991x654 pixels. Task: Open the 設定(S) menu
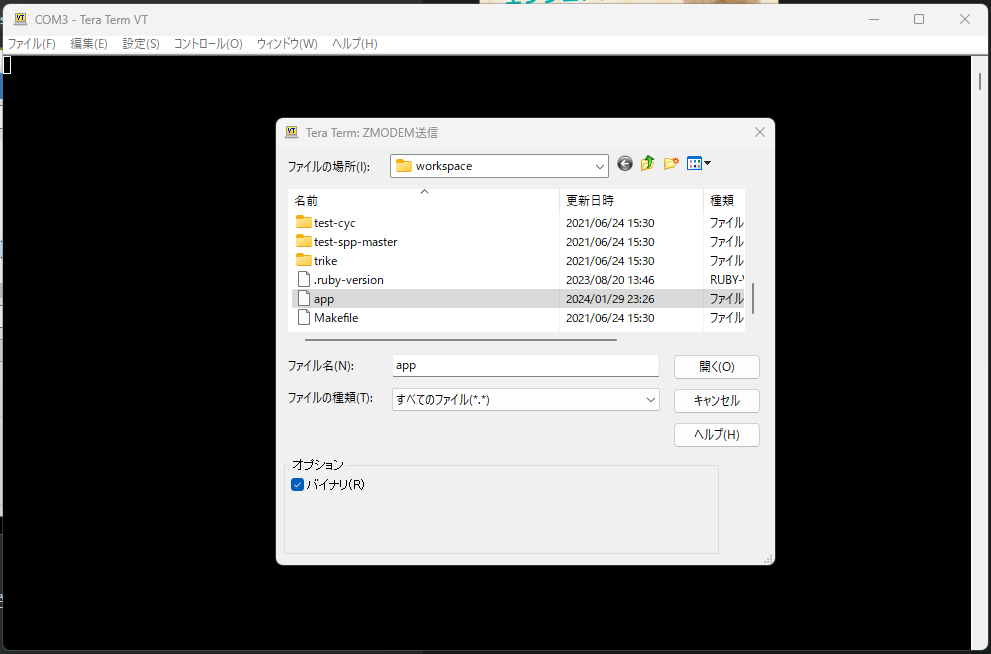point(141,43)
